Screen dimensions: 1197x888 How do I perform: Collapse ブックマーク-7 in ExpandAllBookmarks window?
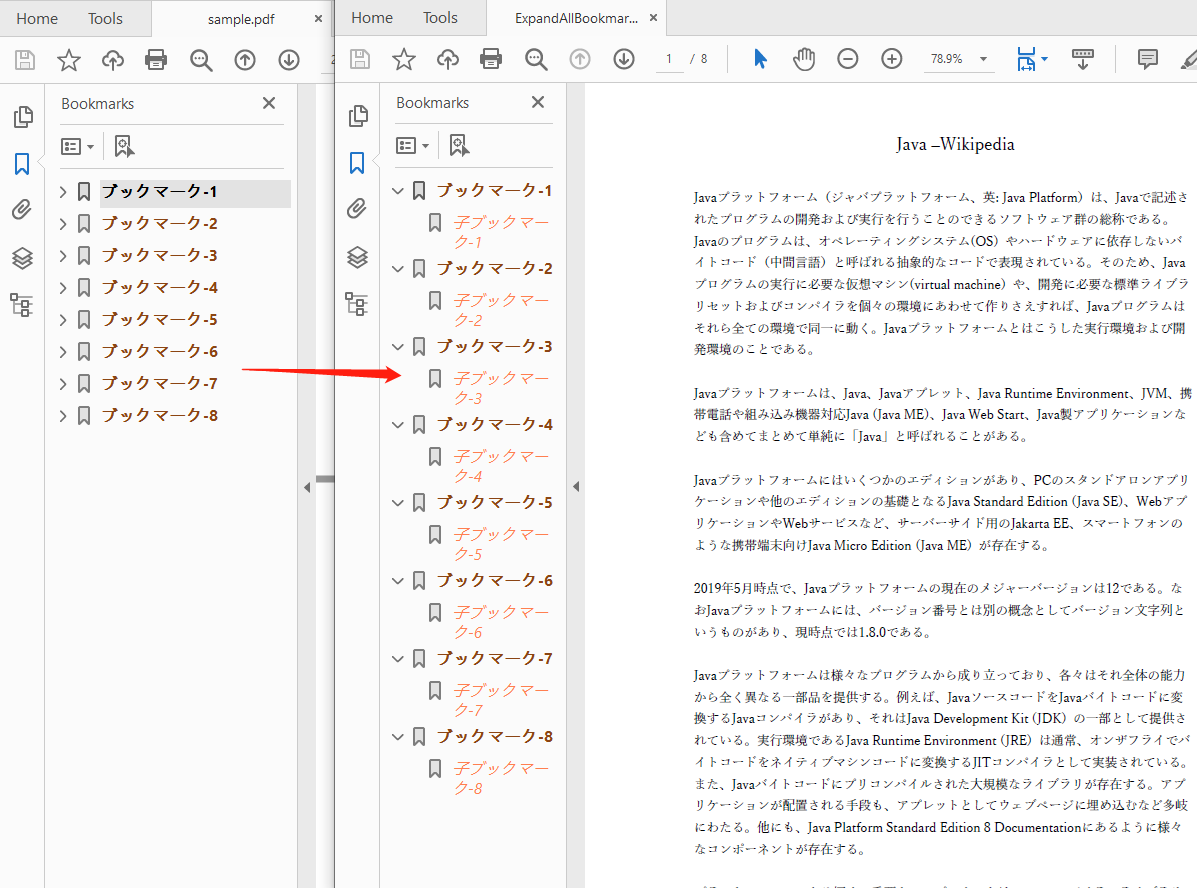(398, 658)
